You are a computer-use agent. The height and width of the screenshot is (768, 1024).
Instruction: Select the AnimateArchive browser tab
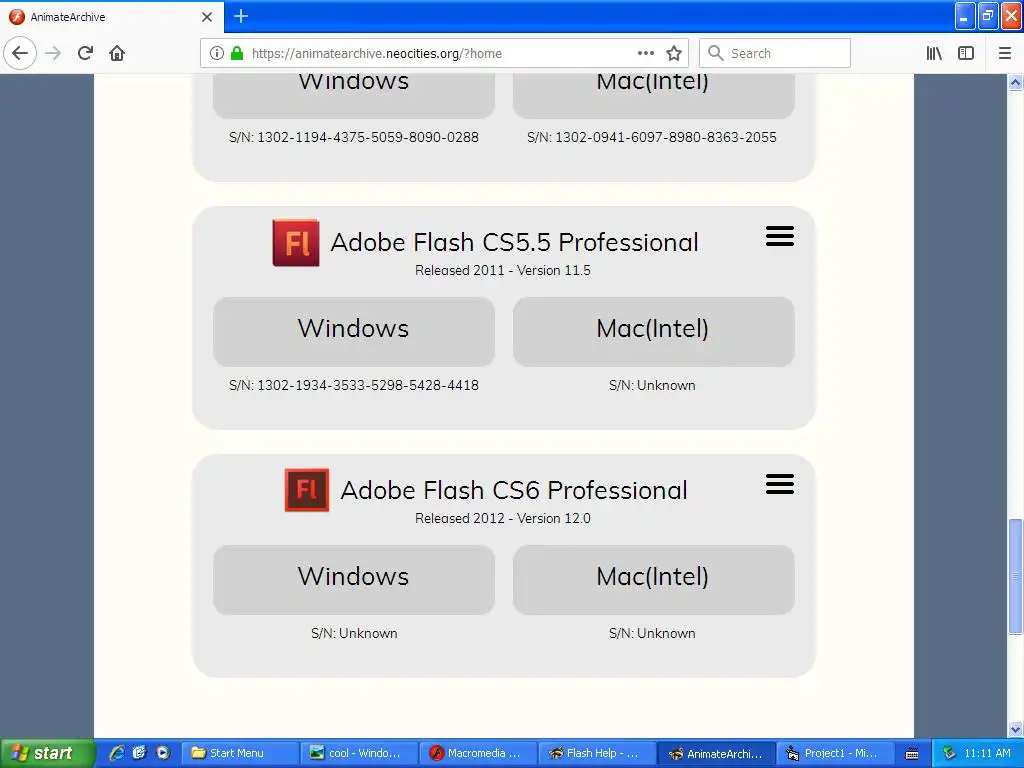point(112,17)
